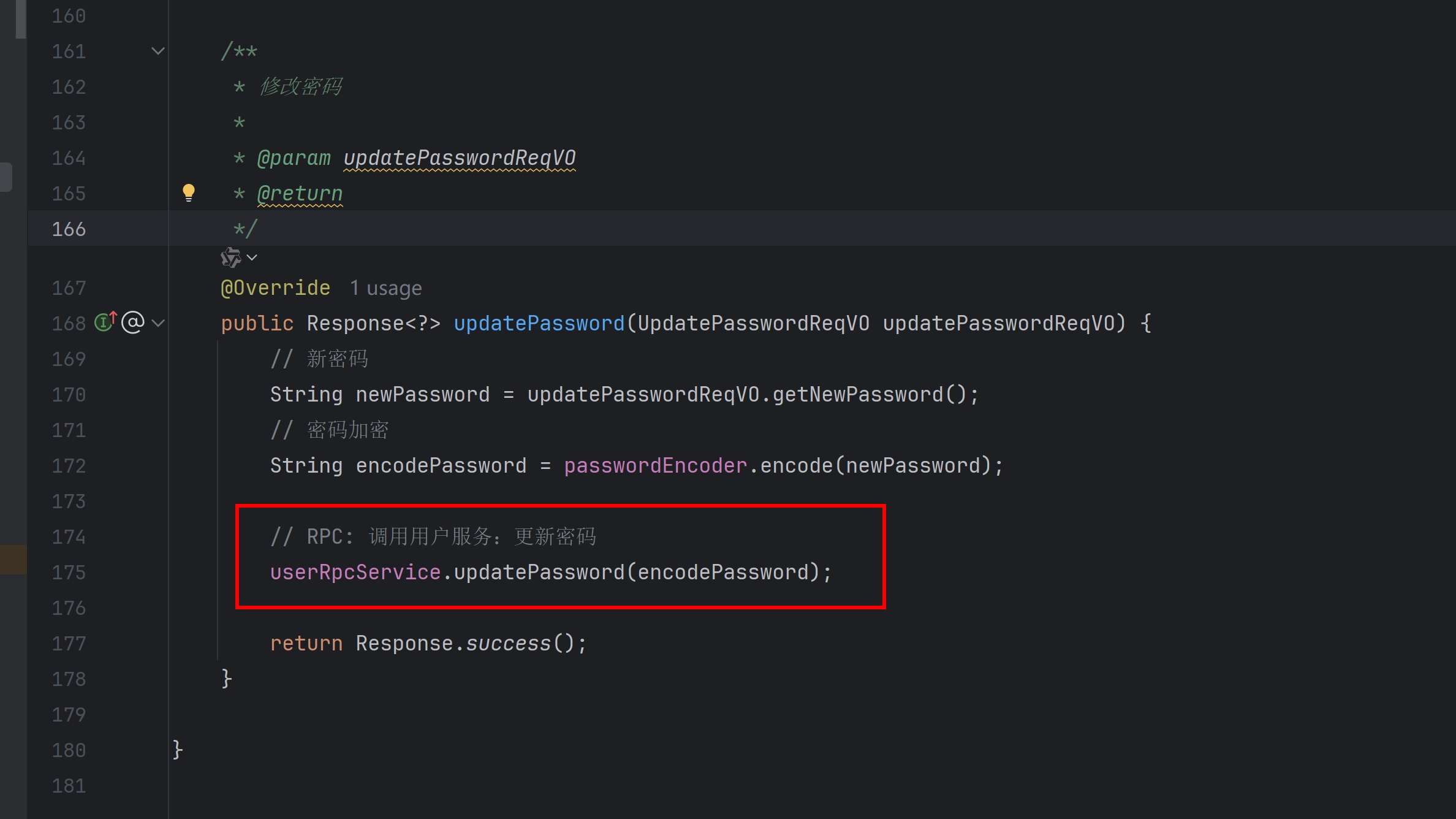Fold the updatePassword method at line 168
This screenshot has width=1456, height=819.
click(158, 323)
